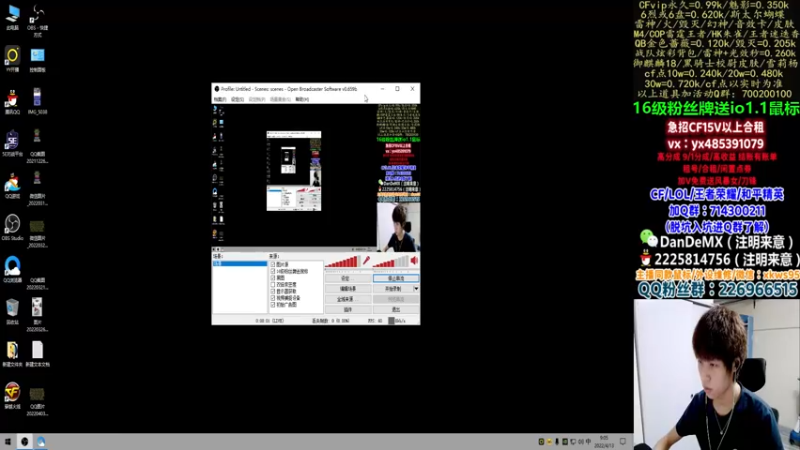Open the 设定(S) menu in OBS
Image resolution: width=800 pixels, height=450 pixels.
pyautogui.click(x=238, y=99)
